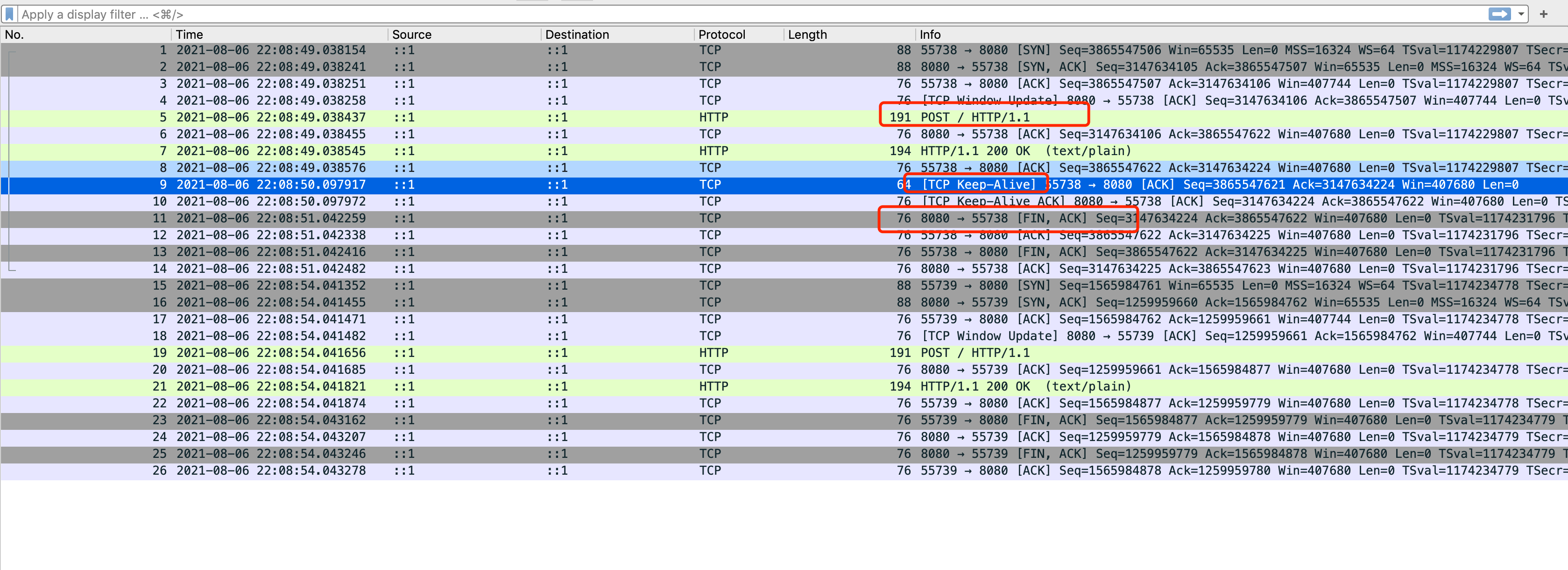Focus the display filter input field
1568x570 pixels.
[730, 14]
